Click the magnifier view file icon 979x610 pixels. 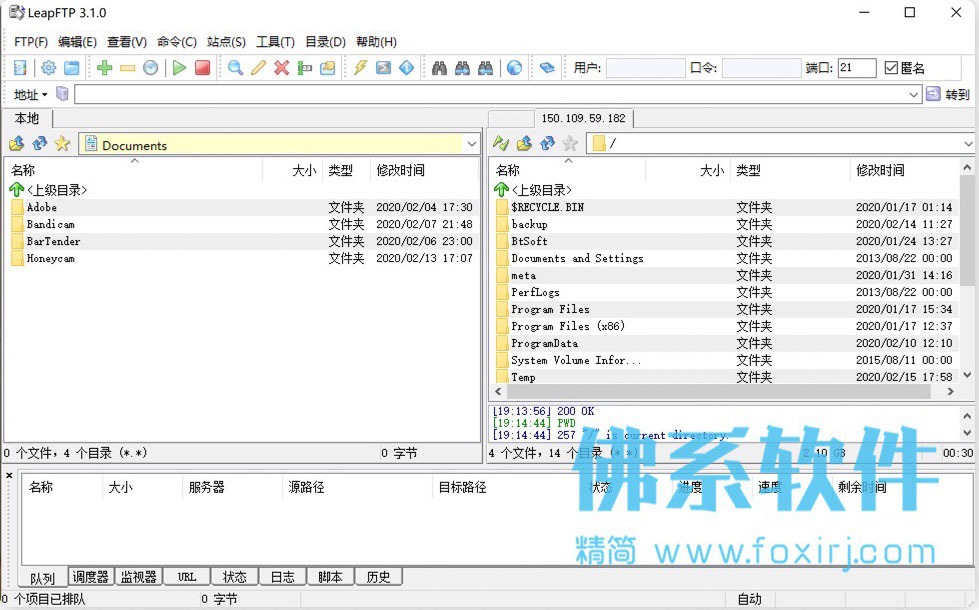pos(235,67)
